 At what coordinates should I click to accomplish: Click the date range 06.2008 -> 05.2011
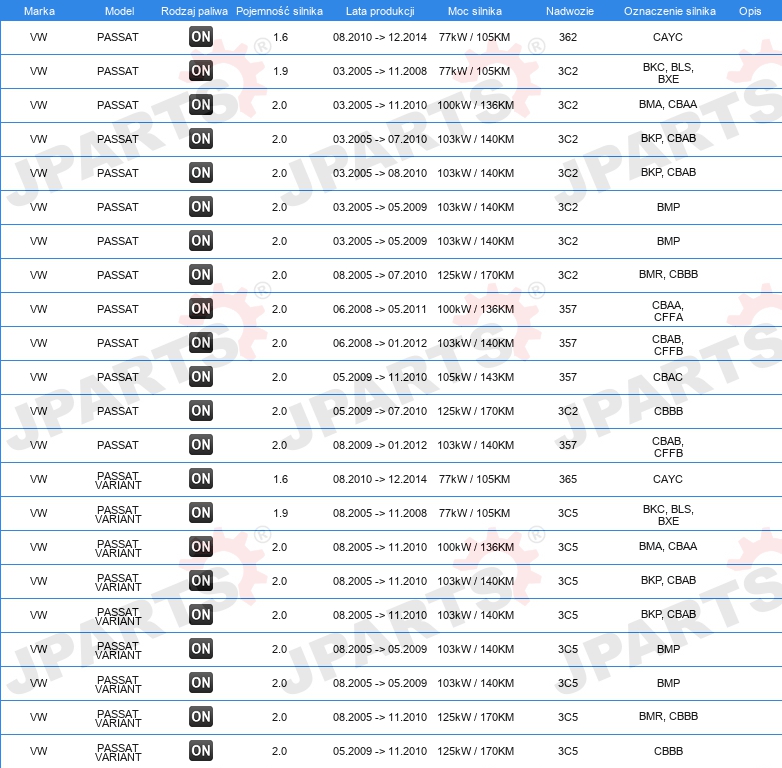point(380,309)
